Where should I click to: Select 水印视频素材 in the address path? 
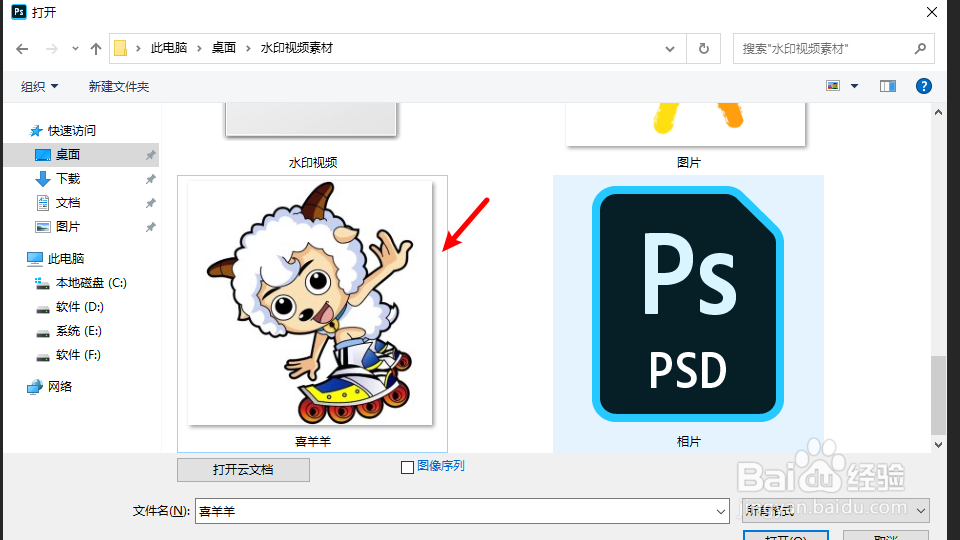click(296, 48)
